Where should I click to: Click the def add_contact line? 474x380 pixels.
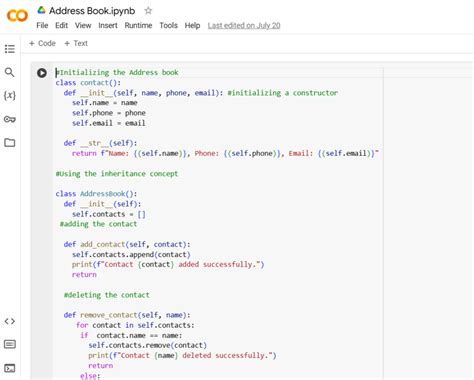point(127,244)
